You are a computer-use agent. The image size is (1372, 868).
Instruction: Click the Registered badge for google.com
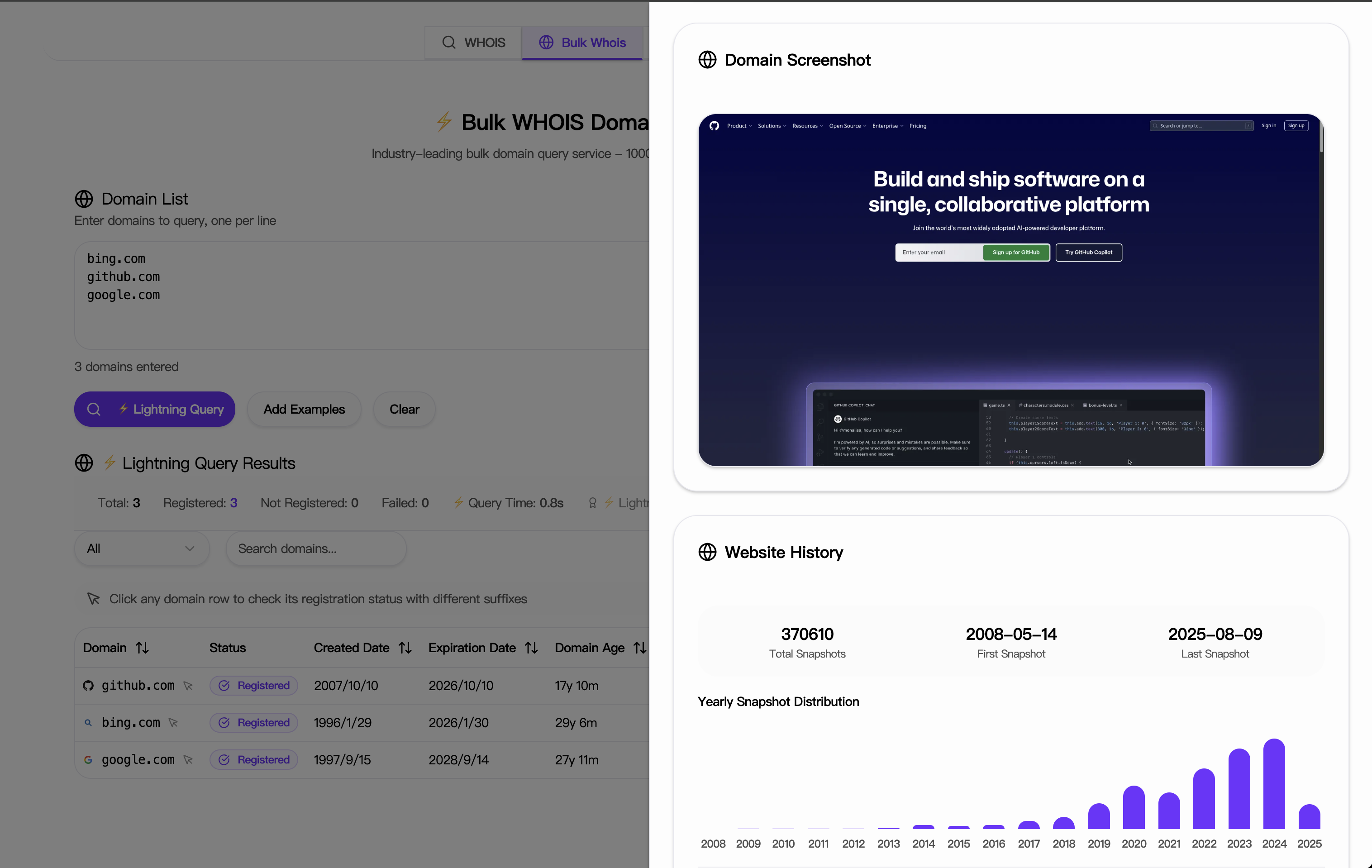[x=253, y=760]
